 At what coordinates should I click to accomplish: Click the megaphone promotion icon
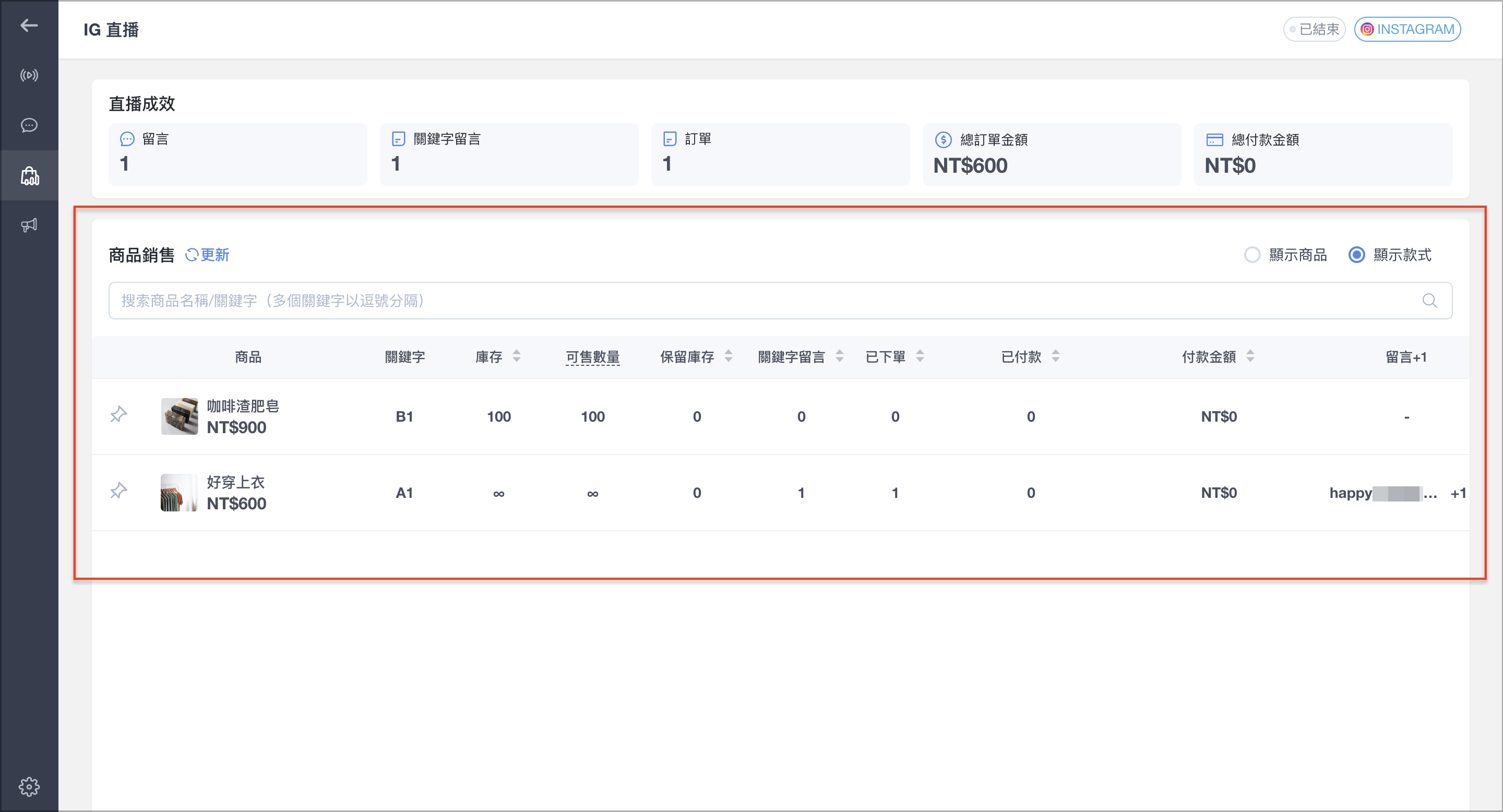(29, 224)
